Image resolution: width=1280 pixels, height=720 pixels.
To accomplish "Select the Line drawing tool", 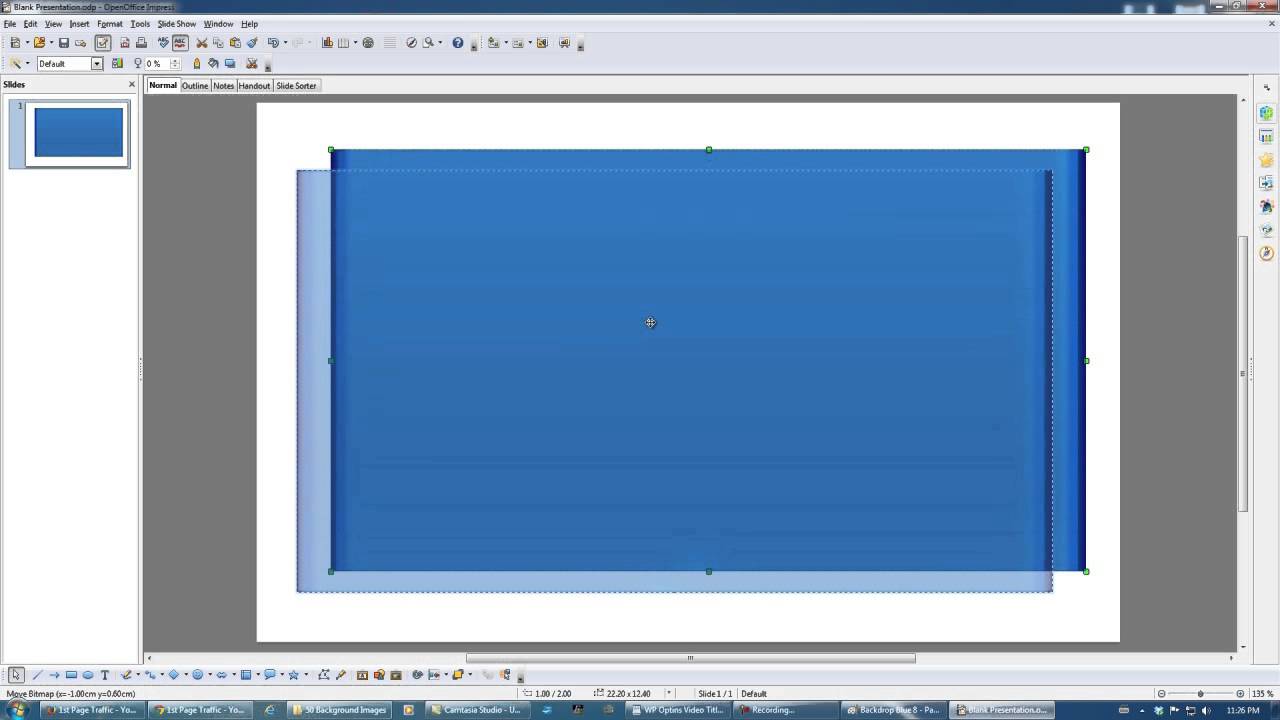I will (36, 675).
